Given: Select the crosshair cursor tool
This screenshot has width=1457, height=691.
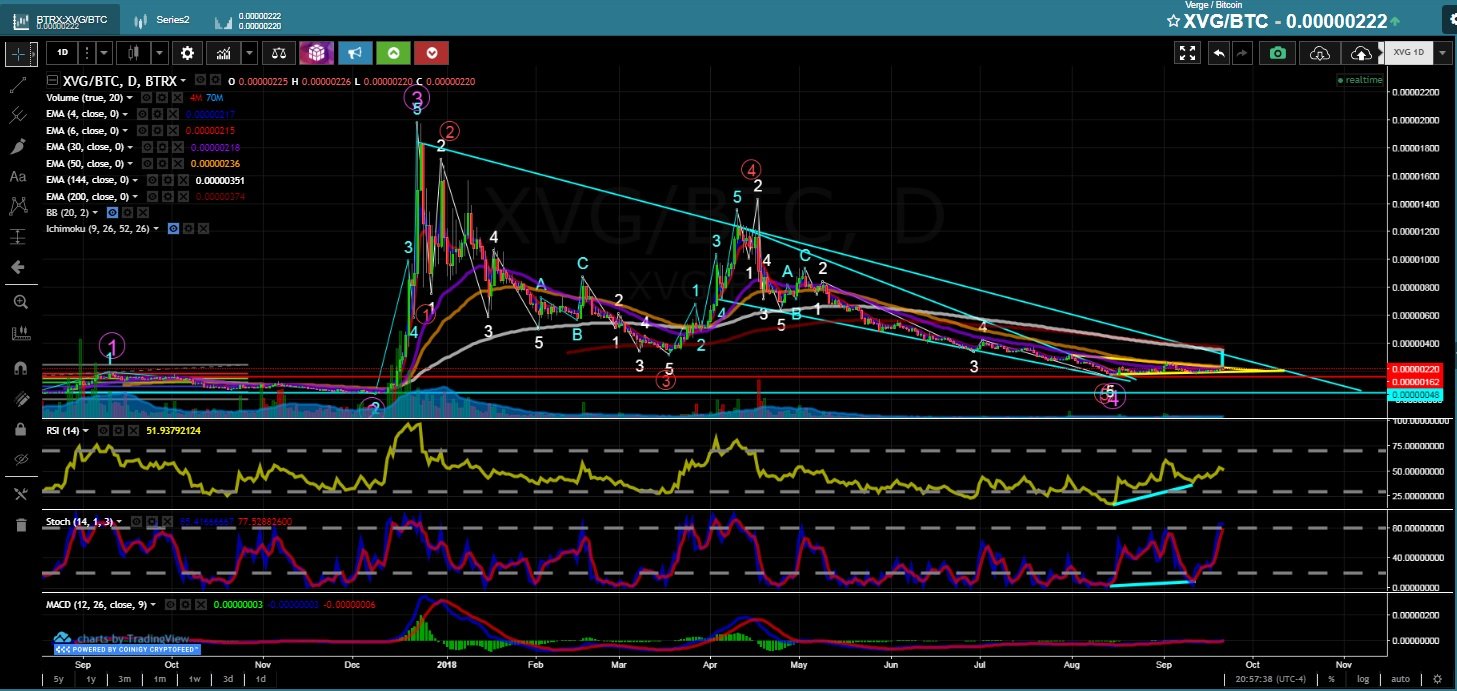Looking at the screenshot, I should [19, 53].
